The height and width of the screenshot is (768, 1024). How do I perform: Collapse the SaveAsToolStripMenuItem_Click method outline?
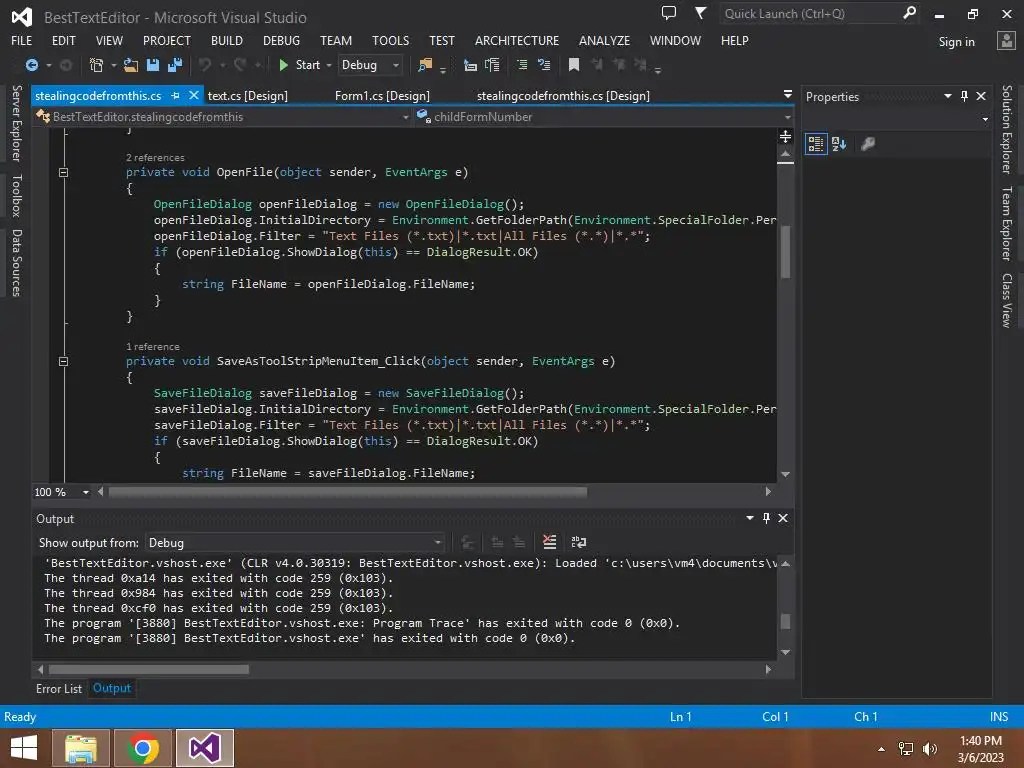tap(63, 361)
